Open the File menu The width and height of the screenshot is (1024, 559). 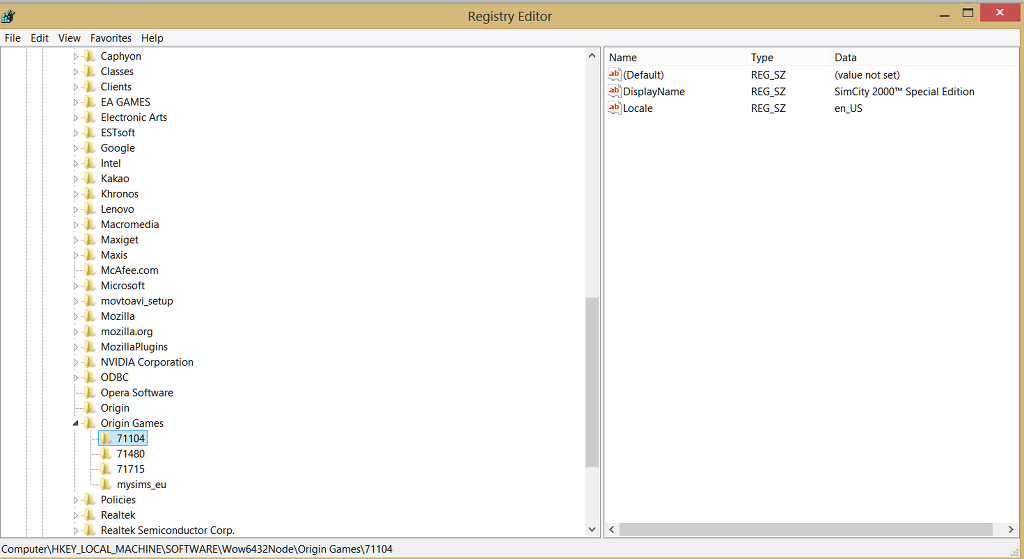click(12, 38)
